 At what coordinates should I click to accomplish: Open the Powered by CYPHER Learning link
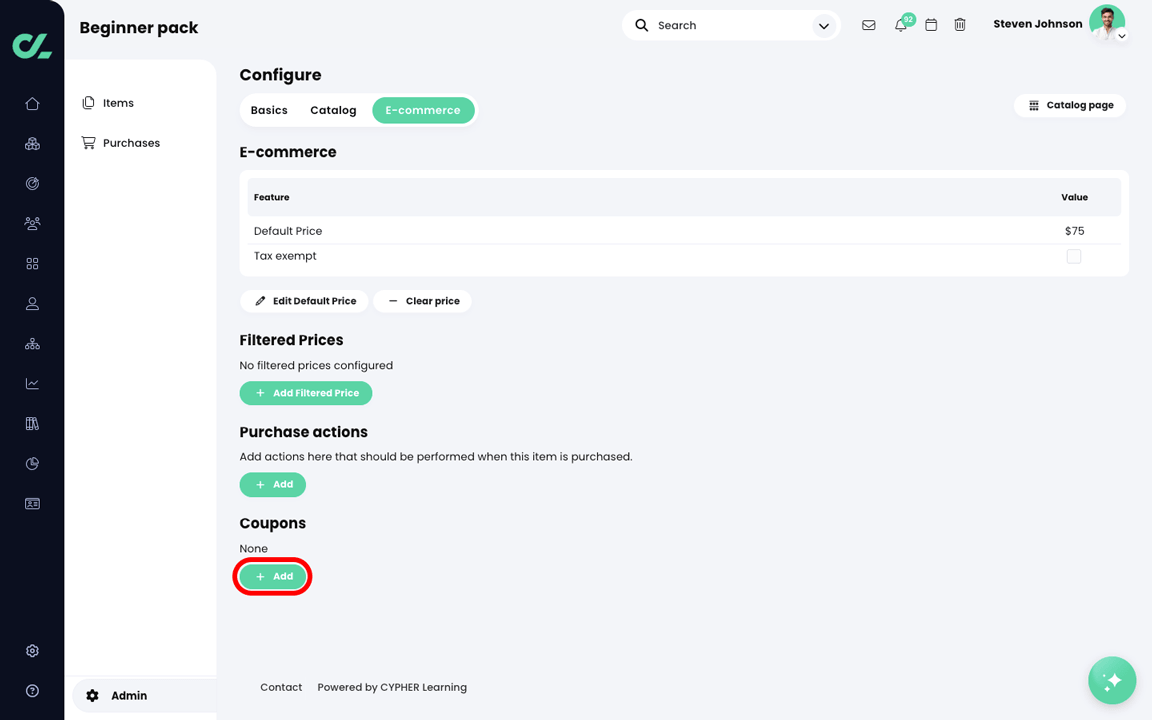coord(392,688)
